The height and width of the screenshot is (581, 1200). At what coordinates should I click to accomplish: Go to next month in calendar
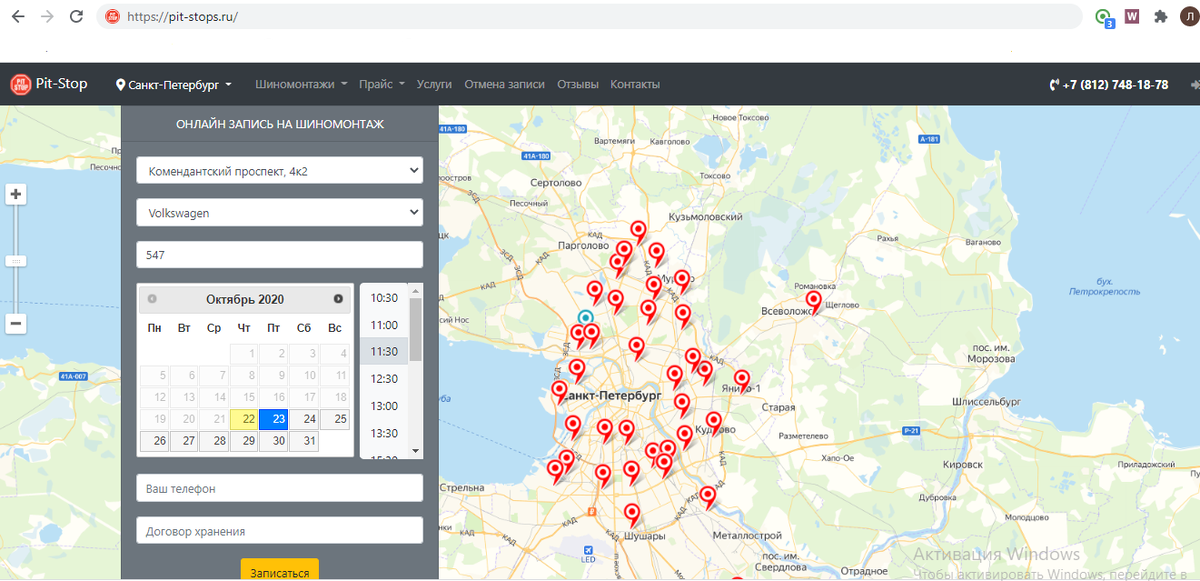pyautogui.click(x=338, y=299)
